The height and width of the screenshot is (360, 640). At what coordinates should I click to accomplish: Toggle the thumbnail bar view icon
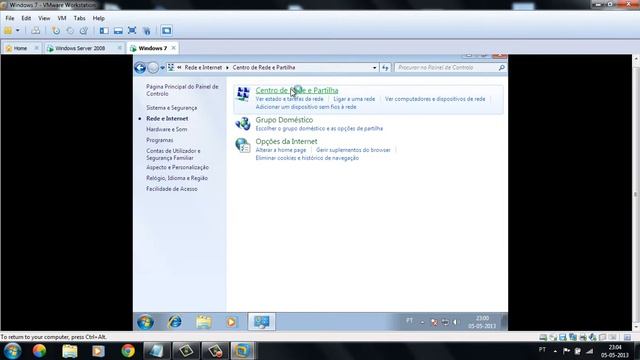[x=118, y=31]
